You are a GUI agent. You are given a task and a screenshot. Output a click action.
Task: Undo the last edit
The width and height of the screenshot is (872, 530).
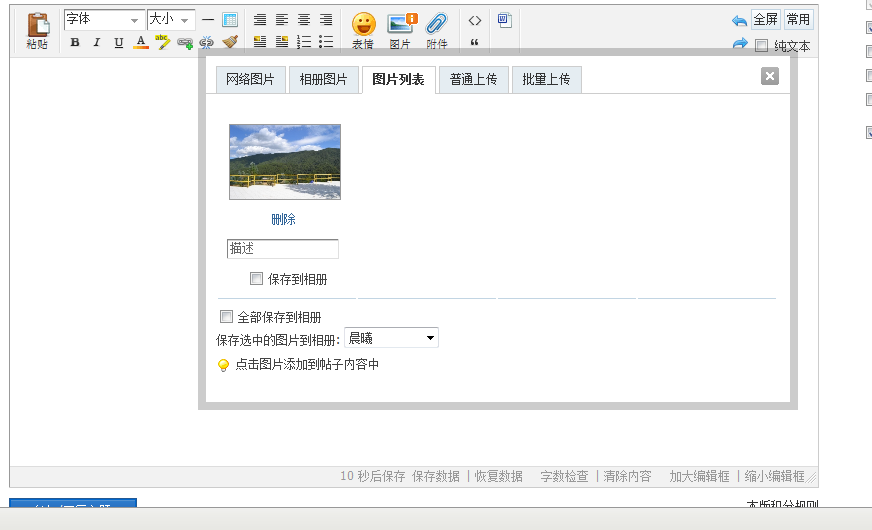pos(739,21)
